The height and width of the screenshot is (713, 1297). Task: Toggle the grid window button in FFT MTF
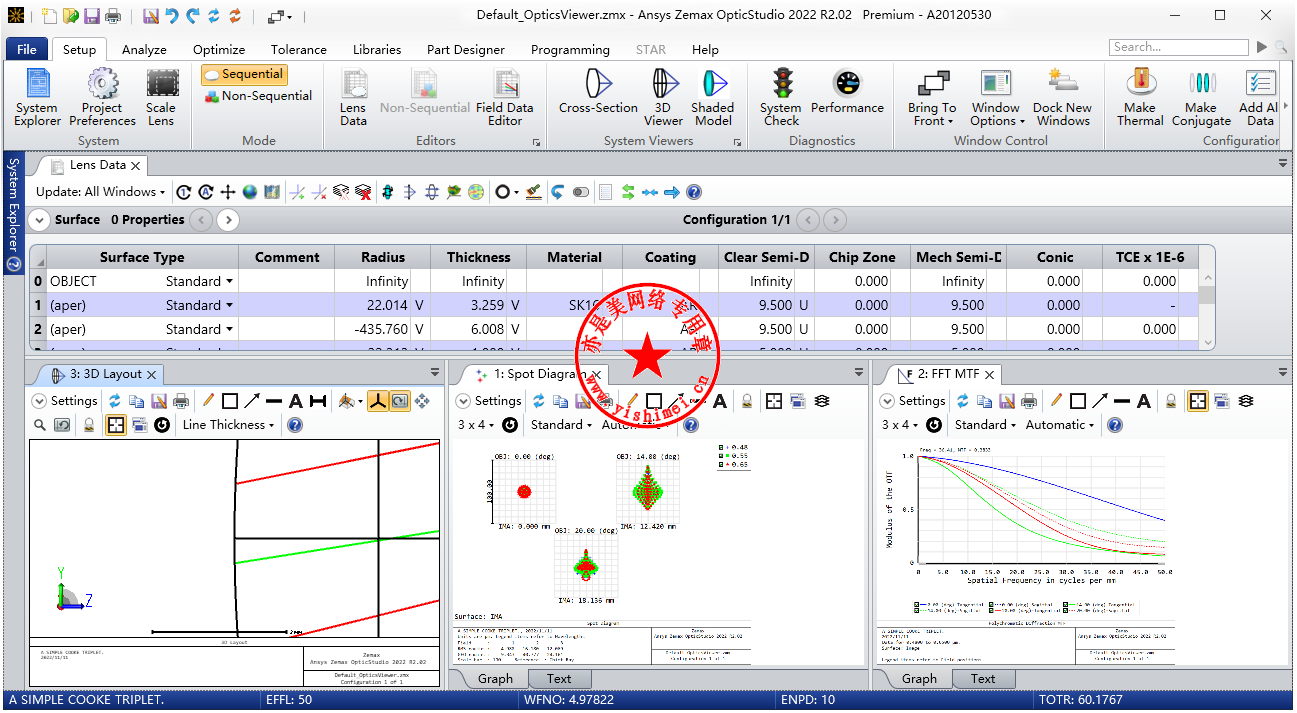point(1198,401)
